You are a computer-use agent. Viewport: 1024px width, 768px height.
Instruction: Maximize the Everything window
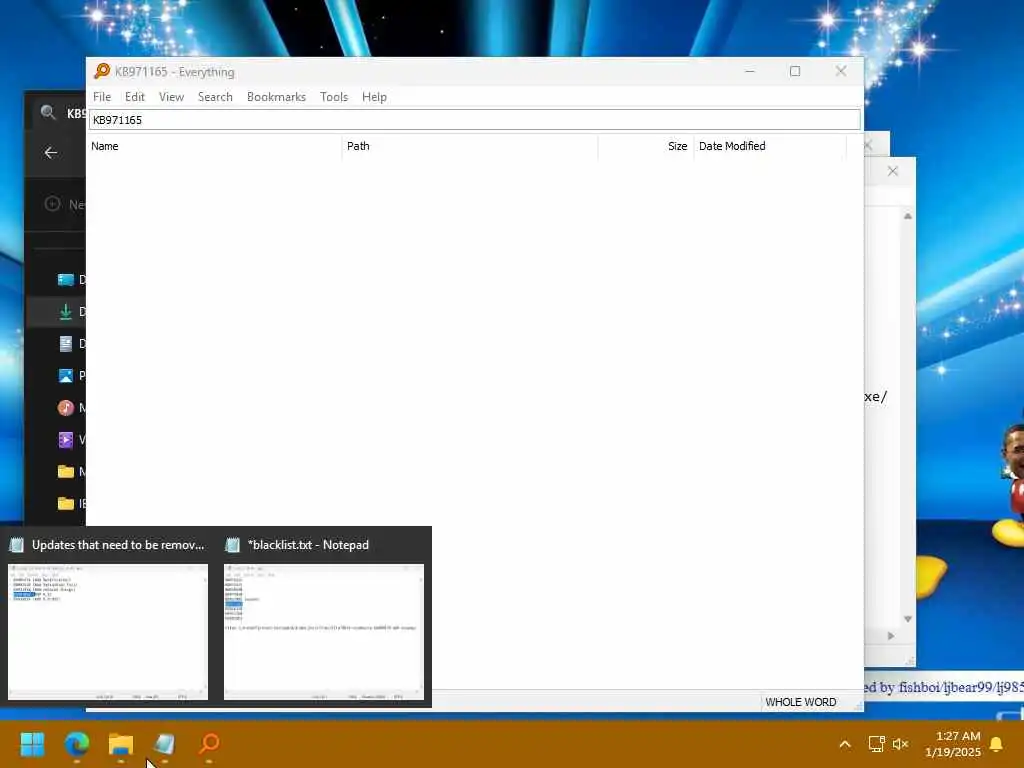795,71
